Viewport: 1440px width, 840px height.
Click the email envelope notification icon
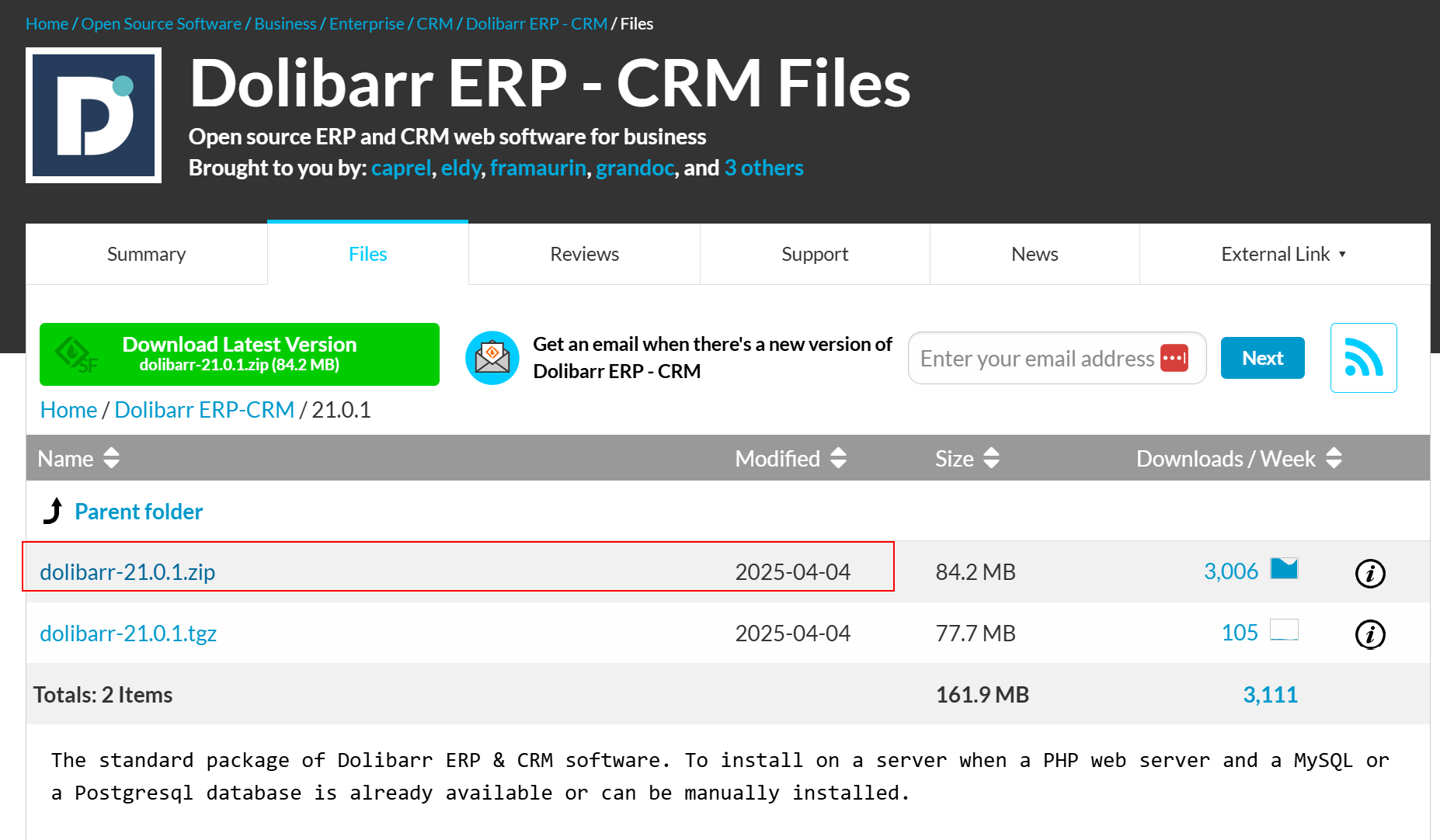point(492,358)
